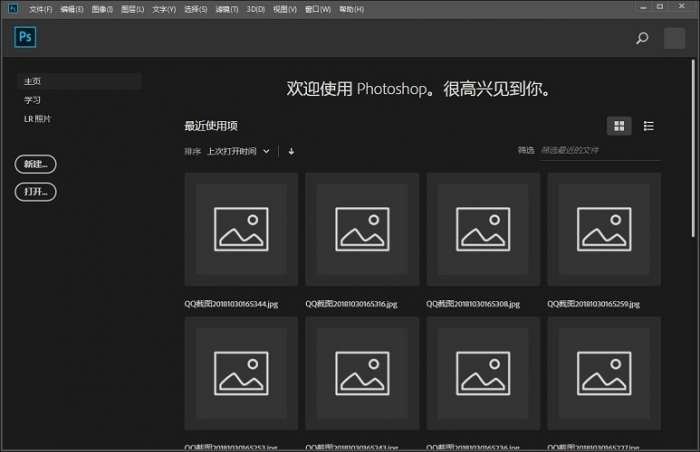
Task: Expand the 上次打开时间 sort dropdown
Action: click(x=238, y=151)
